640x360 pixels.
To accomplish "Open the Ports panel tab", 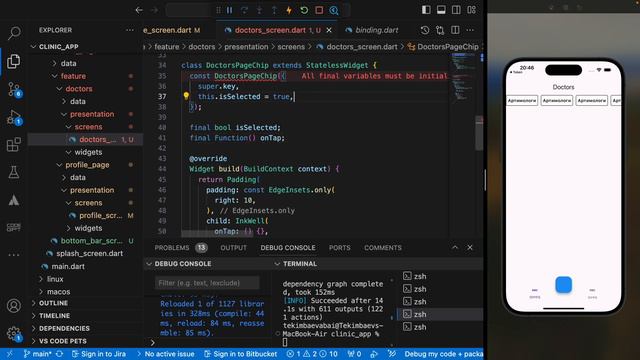I will click(x=340, y=248).
